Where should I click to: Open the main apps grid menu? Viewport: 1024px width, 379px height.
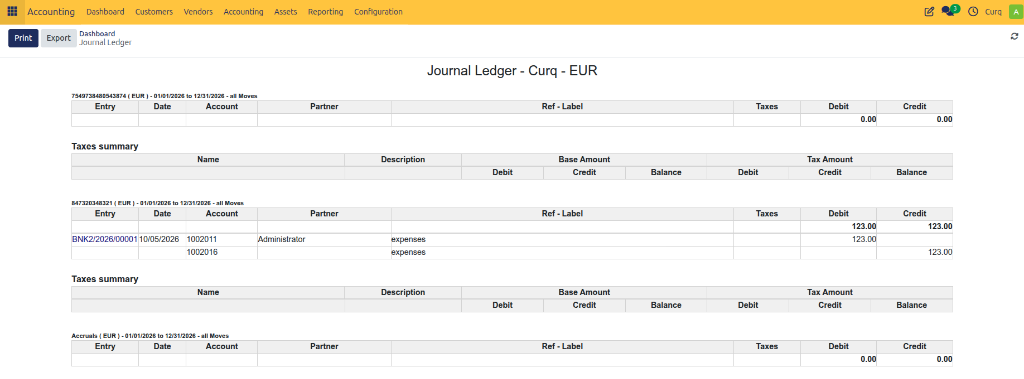(x=12, y=12)
